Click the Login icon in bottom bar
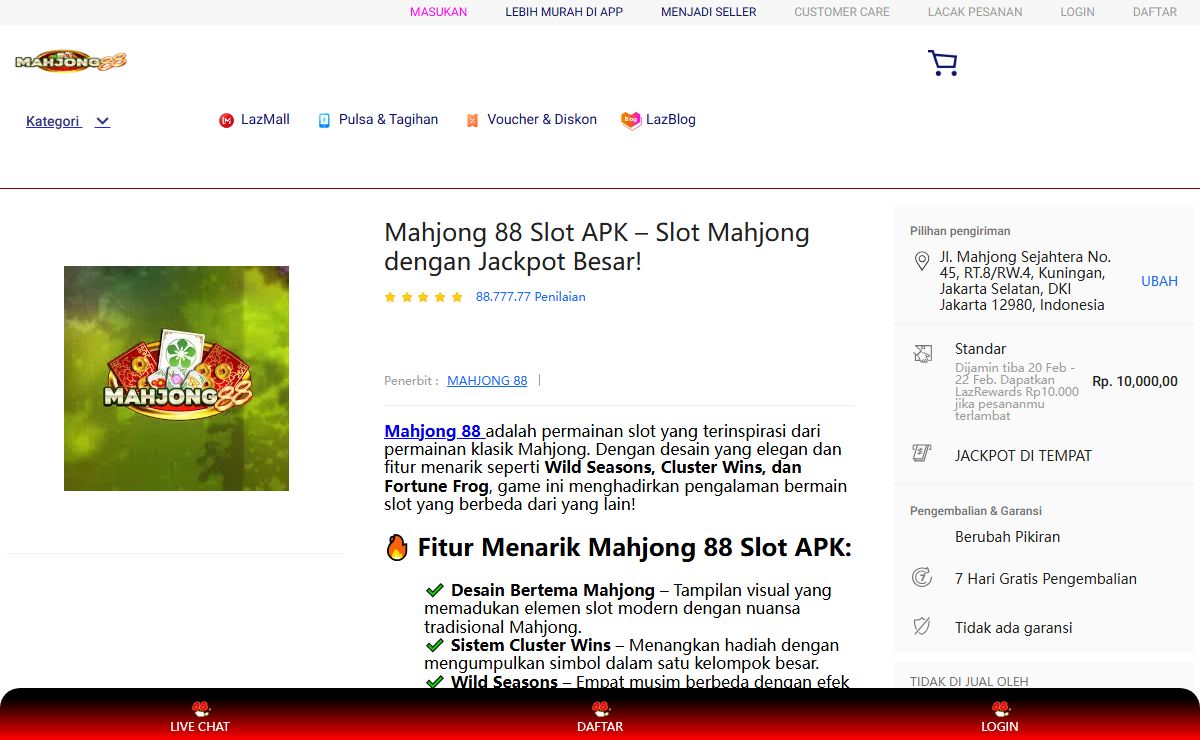This screenshot has height=740, width=1200. tap(1000, 708)
